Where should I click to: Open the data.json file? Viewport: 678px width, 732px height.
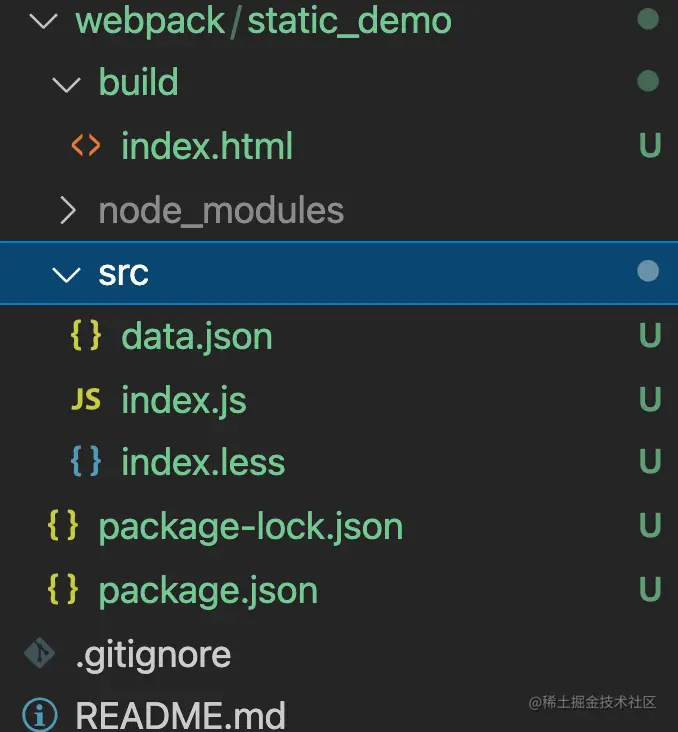click(x=196, y=336)
